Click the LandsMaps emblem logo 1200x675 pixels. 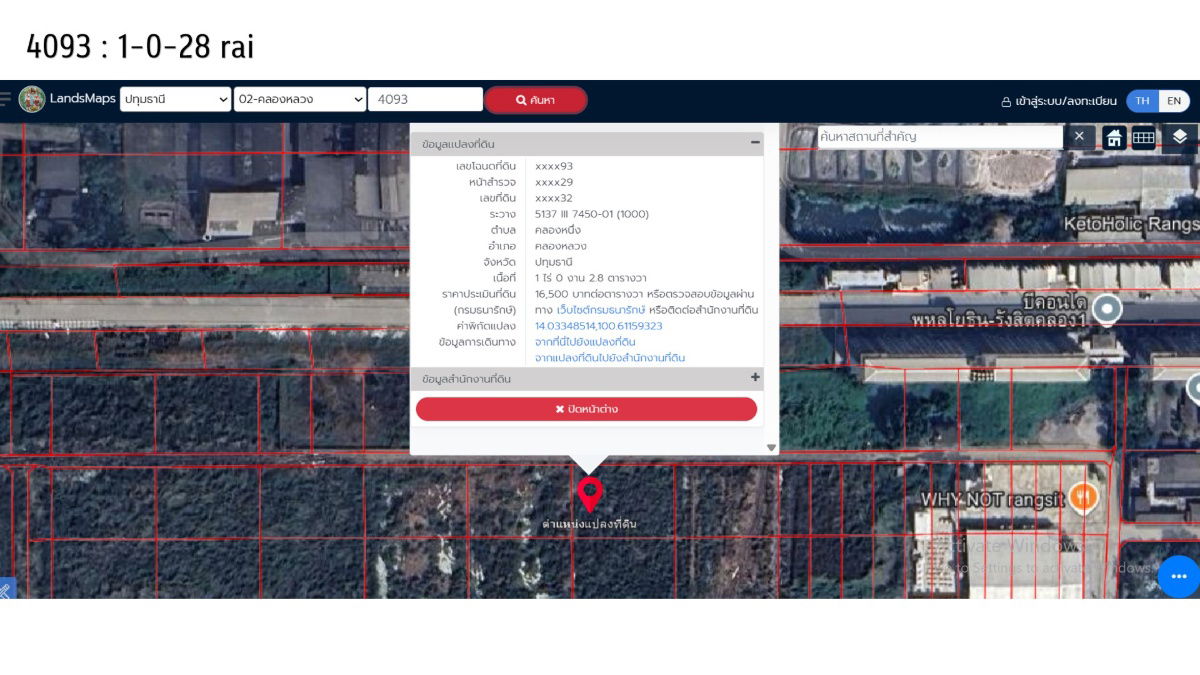tap(32, 99)
